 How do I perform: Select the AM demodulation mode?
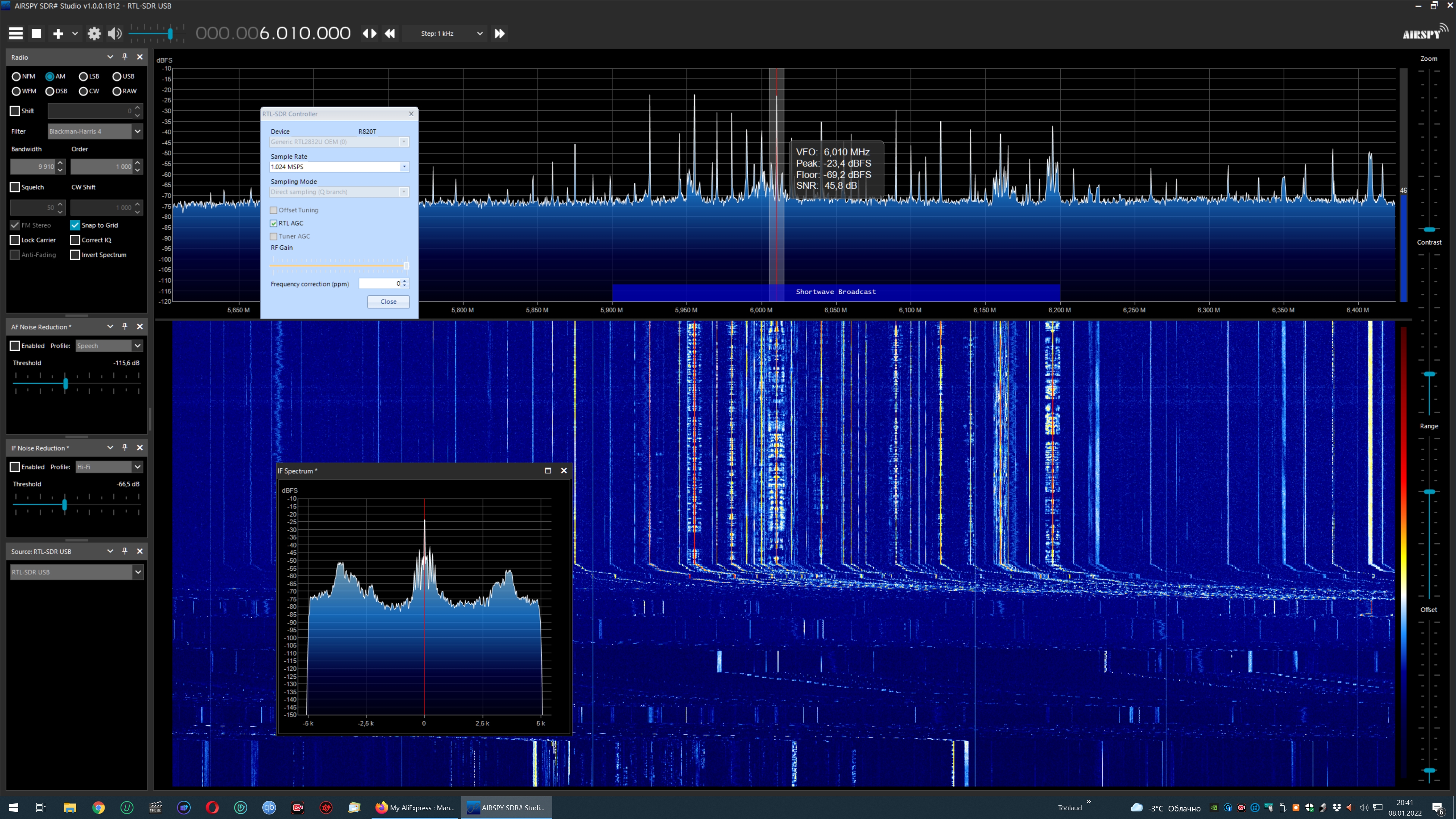click(55, 76)
